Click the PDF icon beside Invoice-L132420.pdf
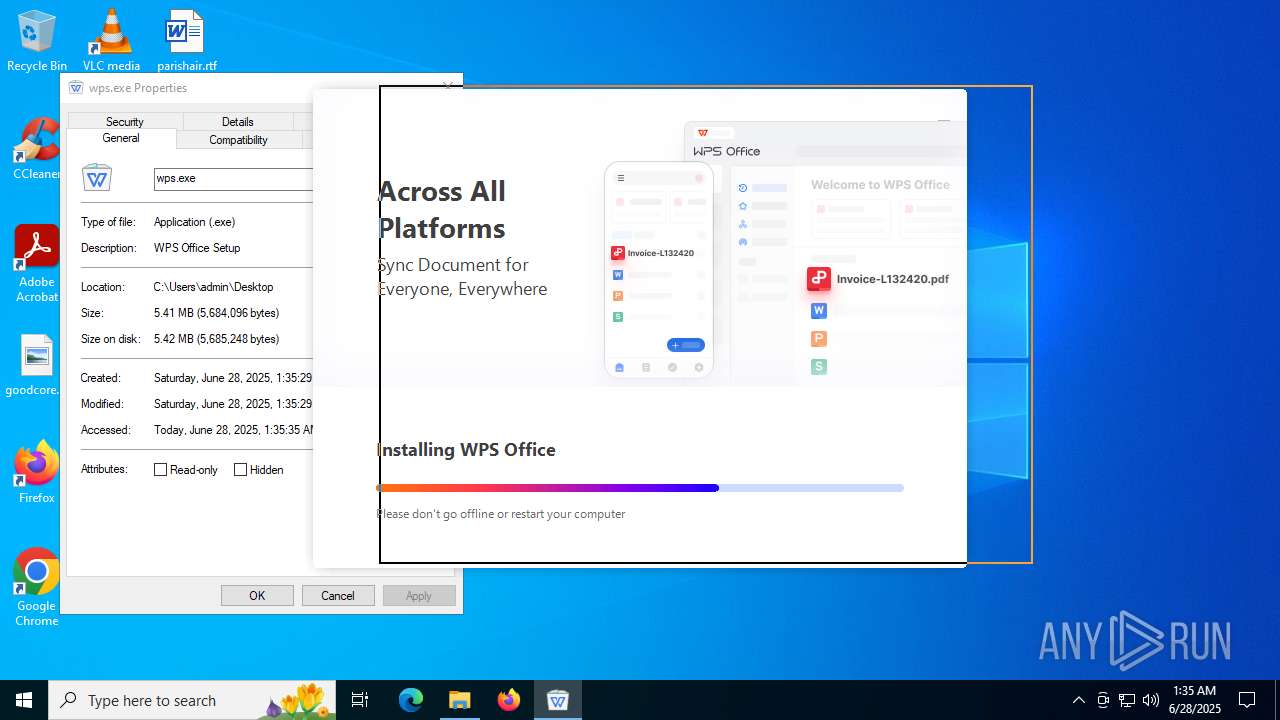This screenshot has height=720, width=1280. 819,279
